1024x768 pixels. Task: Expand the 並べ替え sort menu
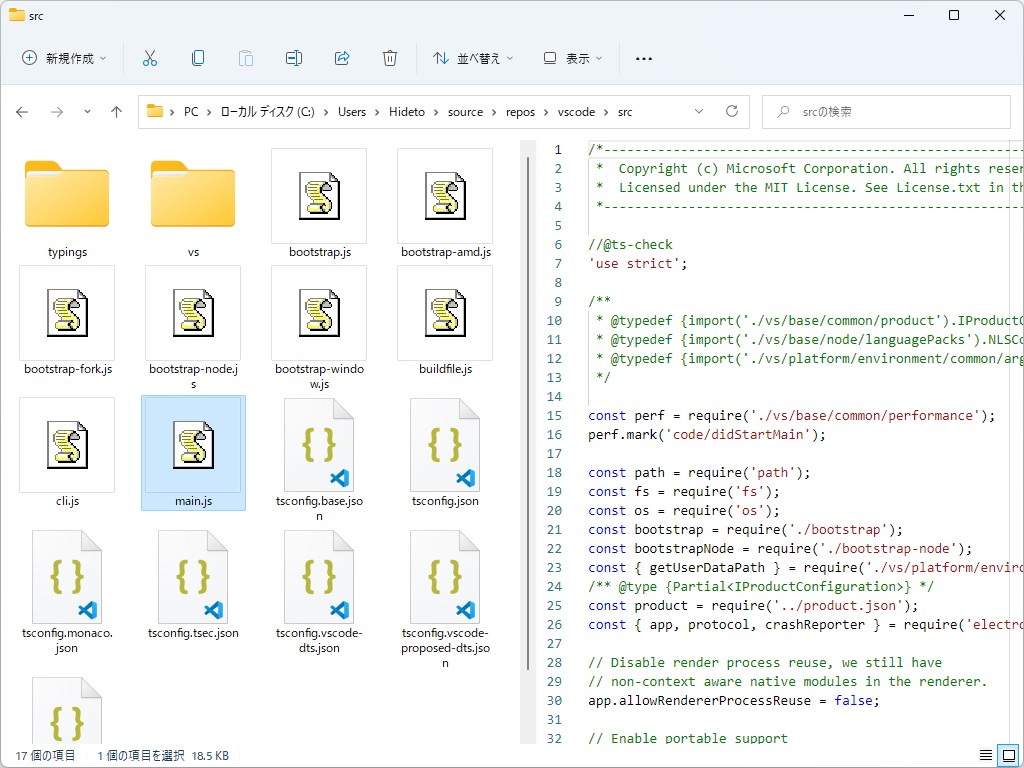(x=472, y=58)
